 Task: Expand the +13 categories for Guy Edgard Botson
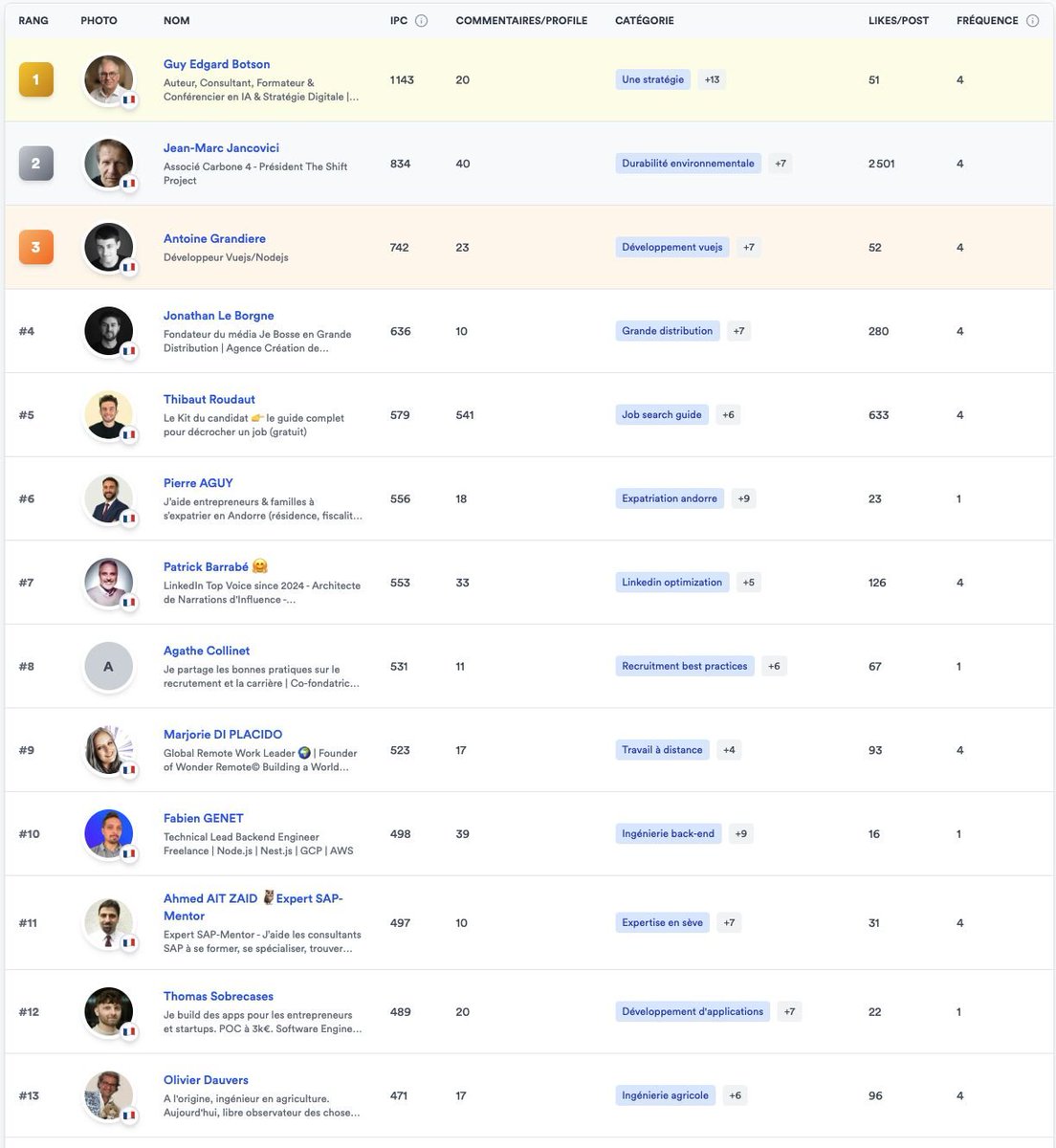point(712,79)
